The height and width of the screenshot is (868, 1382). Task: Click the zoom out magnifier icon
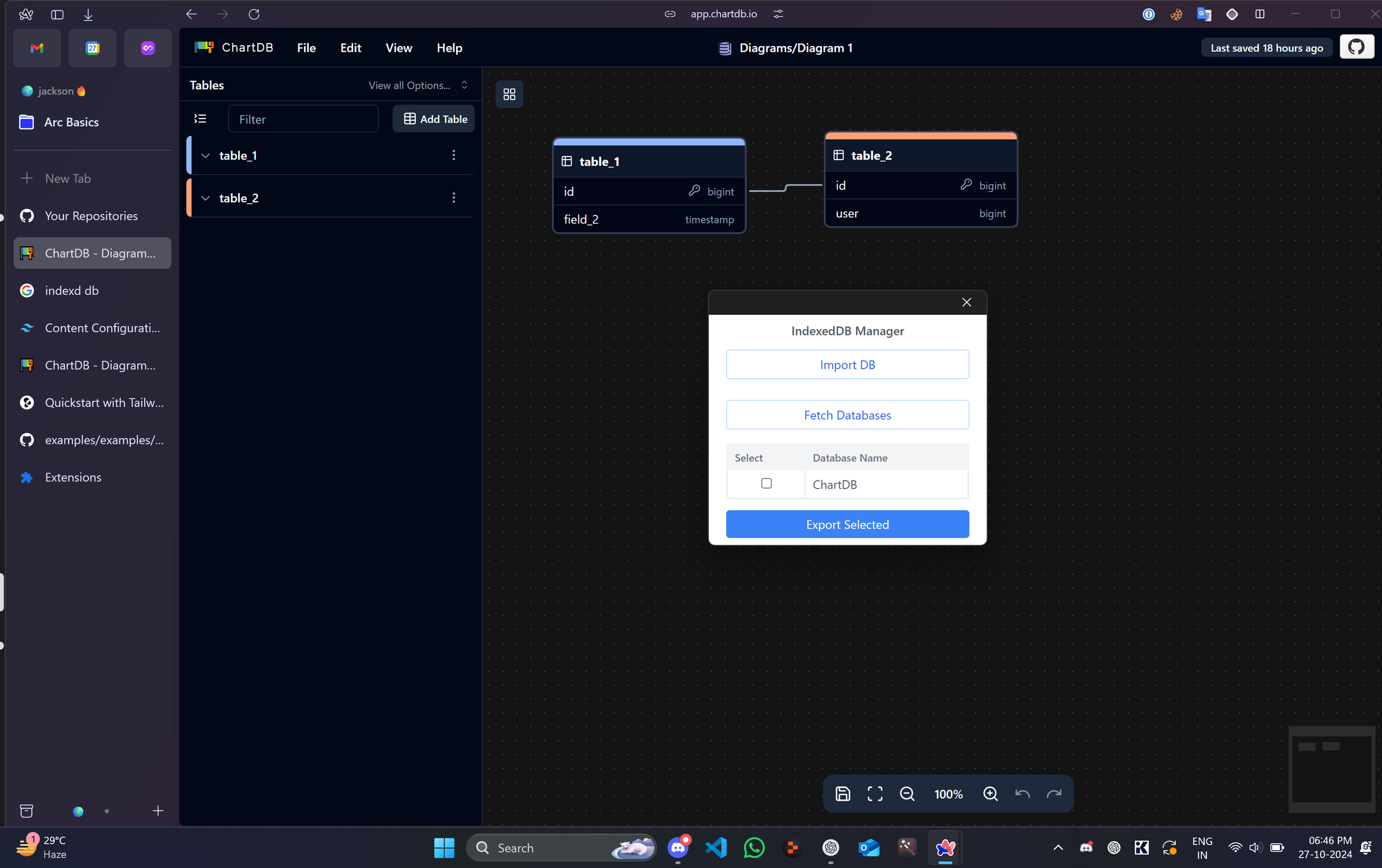click(x=907, y=794)
